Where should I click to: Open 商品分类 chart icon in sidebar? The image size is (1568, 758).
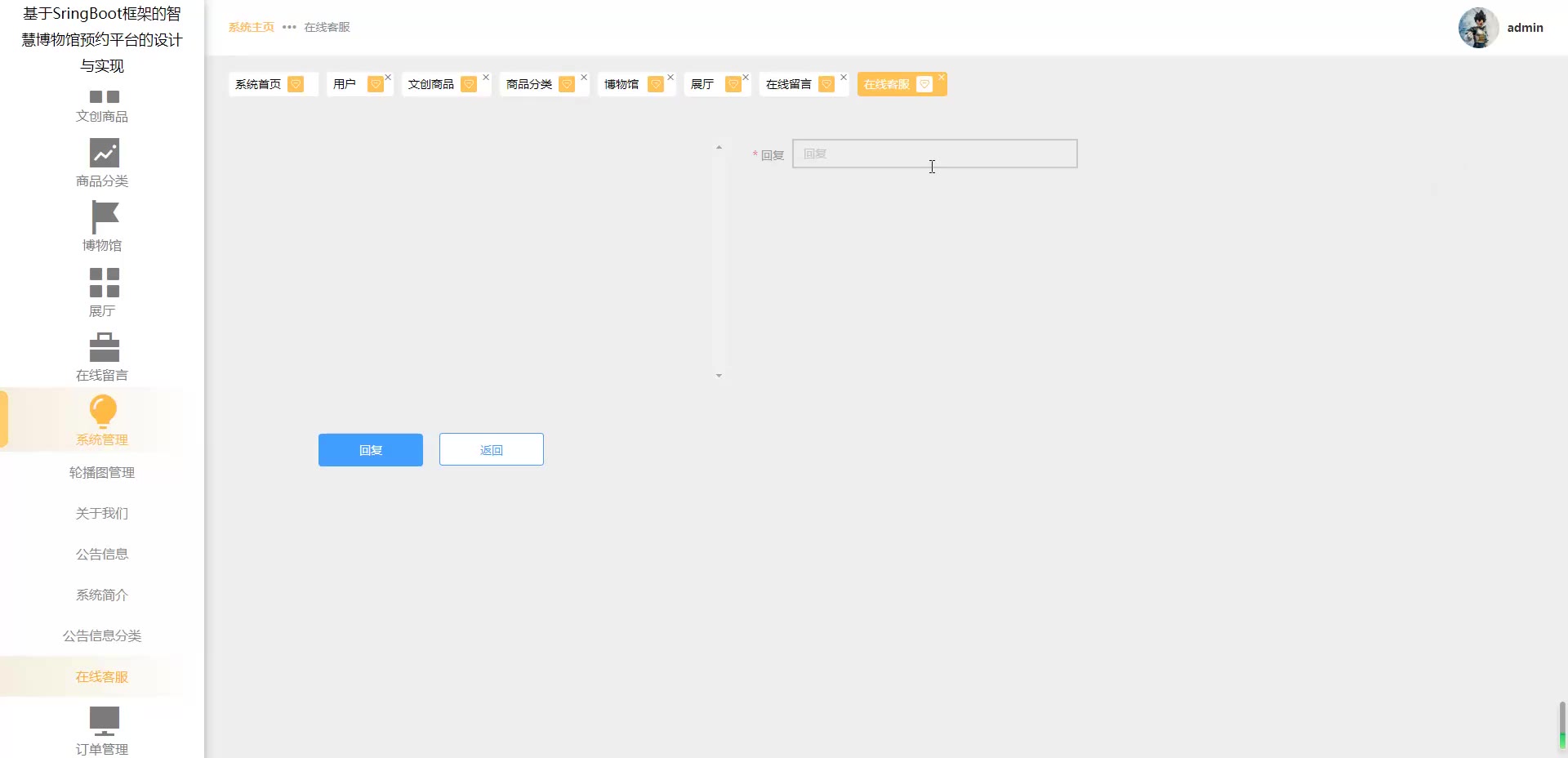pos(104,153)
